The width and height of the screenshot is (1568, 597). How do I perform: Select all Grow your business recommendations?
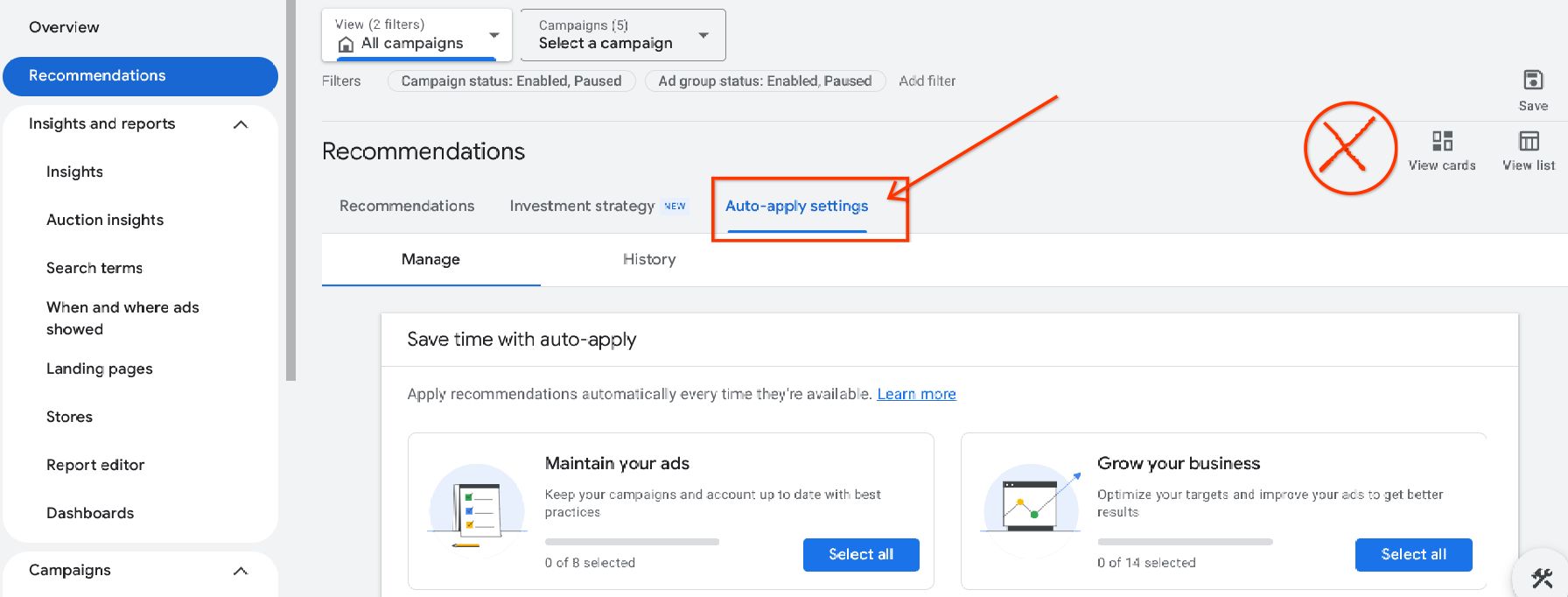point(1412,555)
